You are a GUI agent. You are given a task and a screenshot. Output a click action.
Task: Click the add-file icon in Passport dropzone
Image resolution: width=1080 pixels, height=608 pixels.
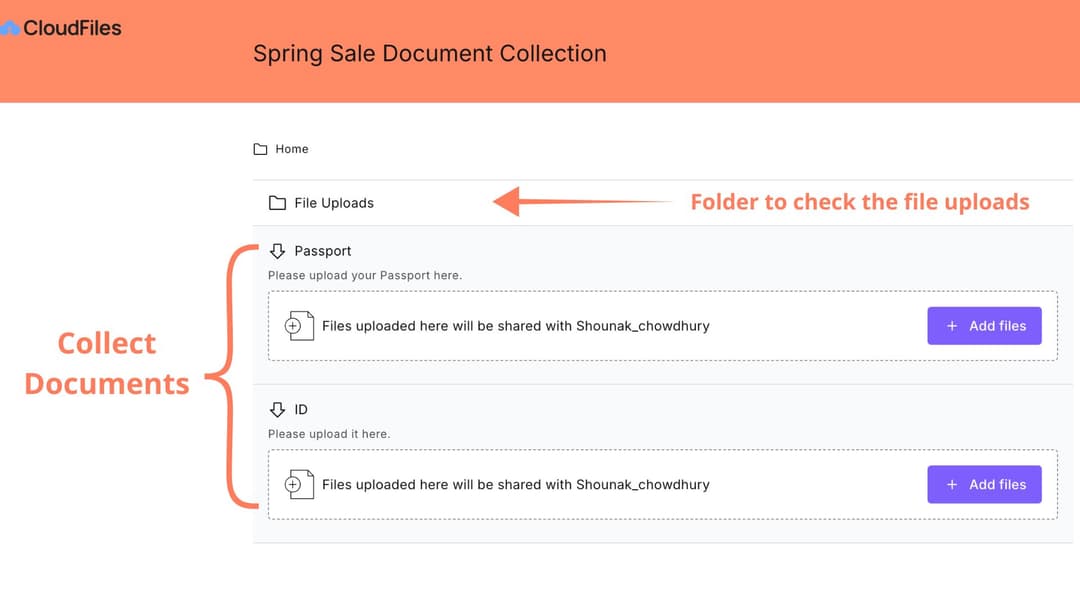coord(300,326)
